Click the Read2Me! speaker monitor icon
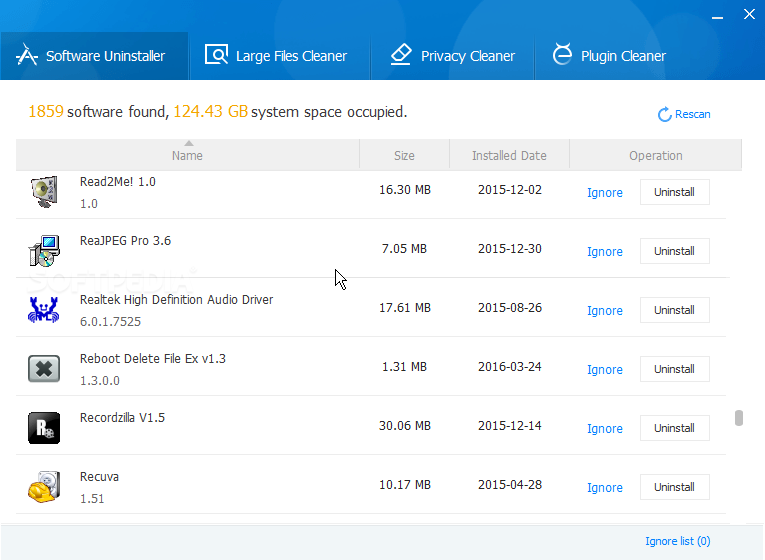The width and height of the screenshot is (765, 560). [x=44, y=192]
